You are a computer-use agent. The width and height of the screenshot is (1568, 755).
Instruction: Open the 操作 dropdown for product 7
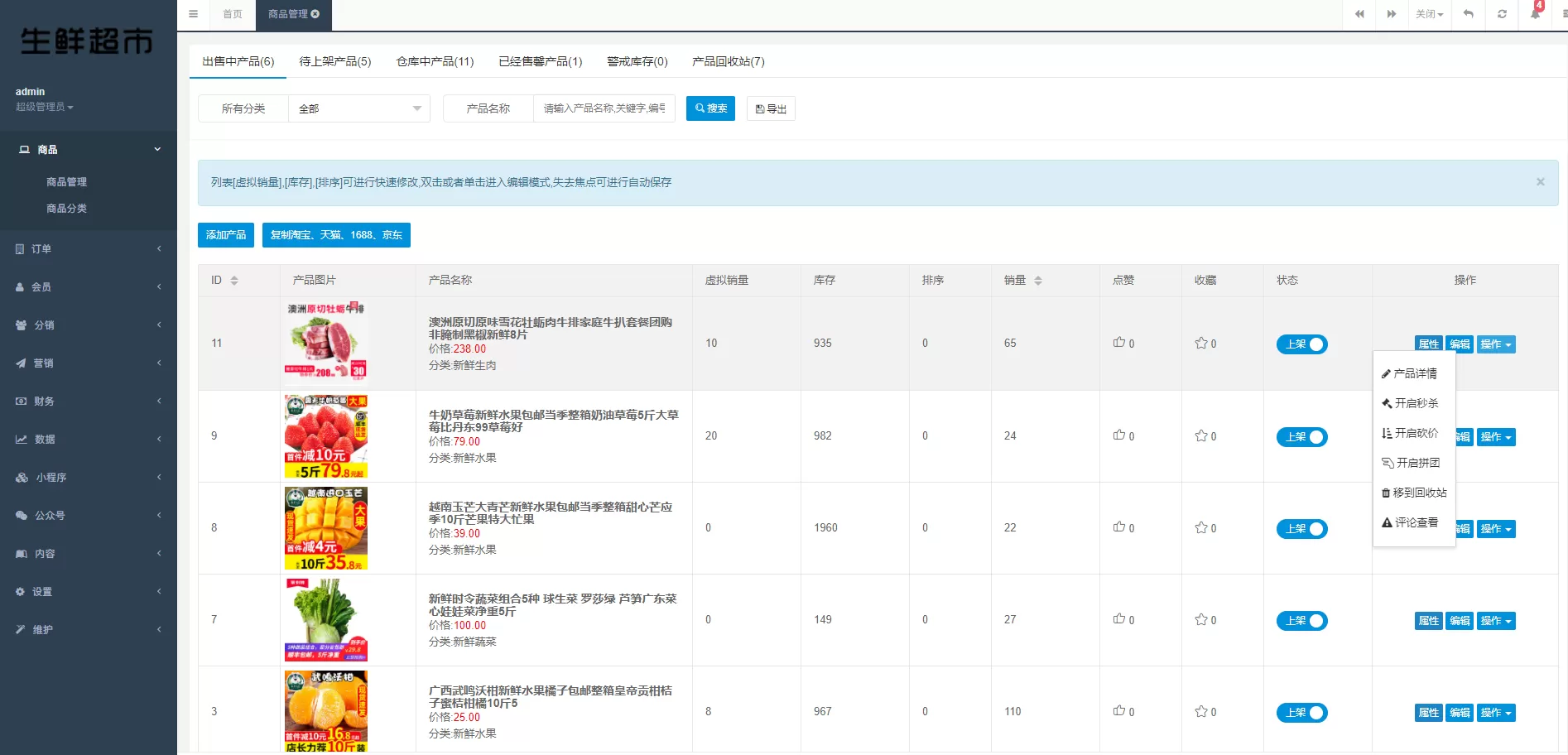[1496, 621]
